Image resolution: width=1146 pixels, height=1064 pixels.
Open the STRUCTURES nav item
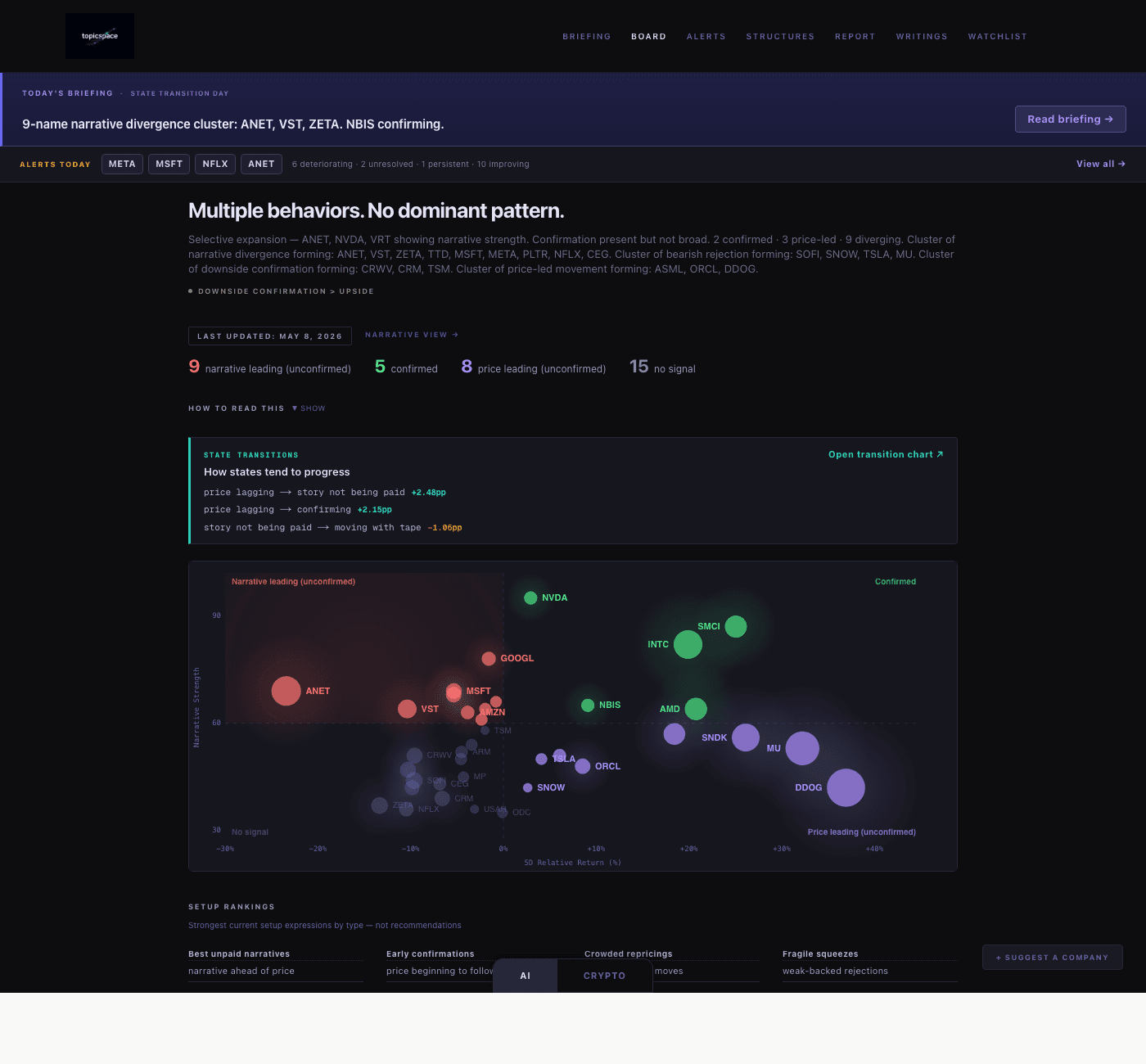(x=780, y=37)
